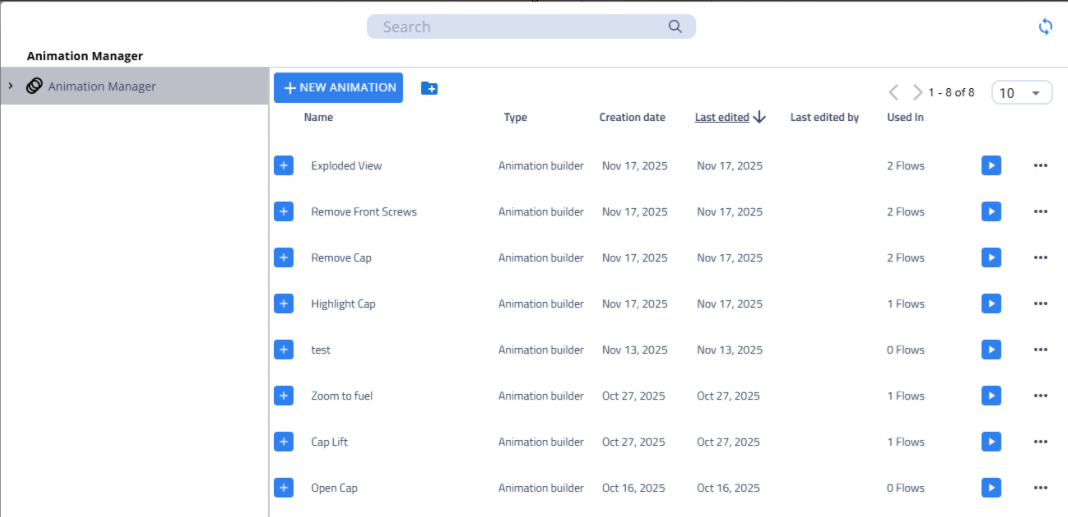1068x517 pixels.
Task: Click the New Animation button
Action: 338,88
